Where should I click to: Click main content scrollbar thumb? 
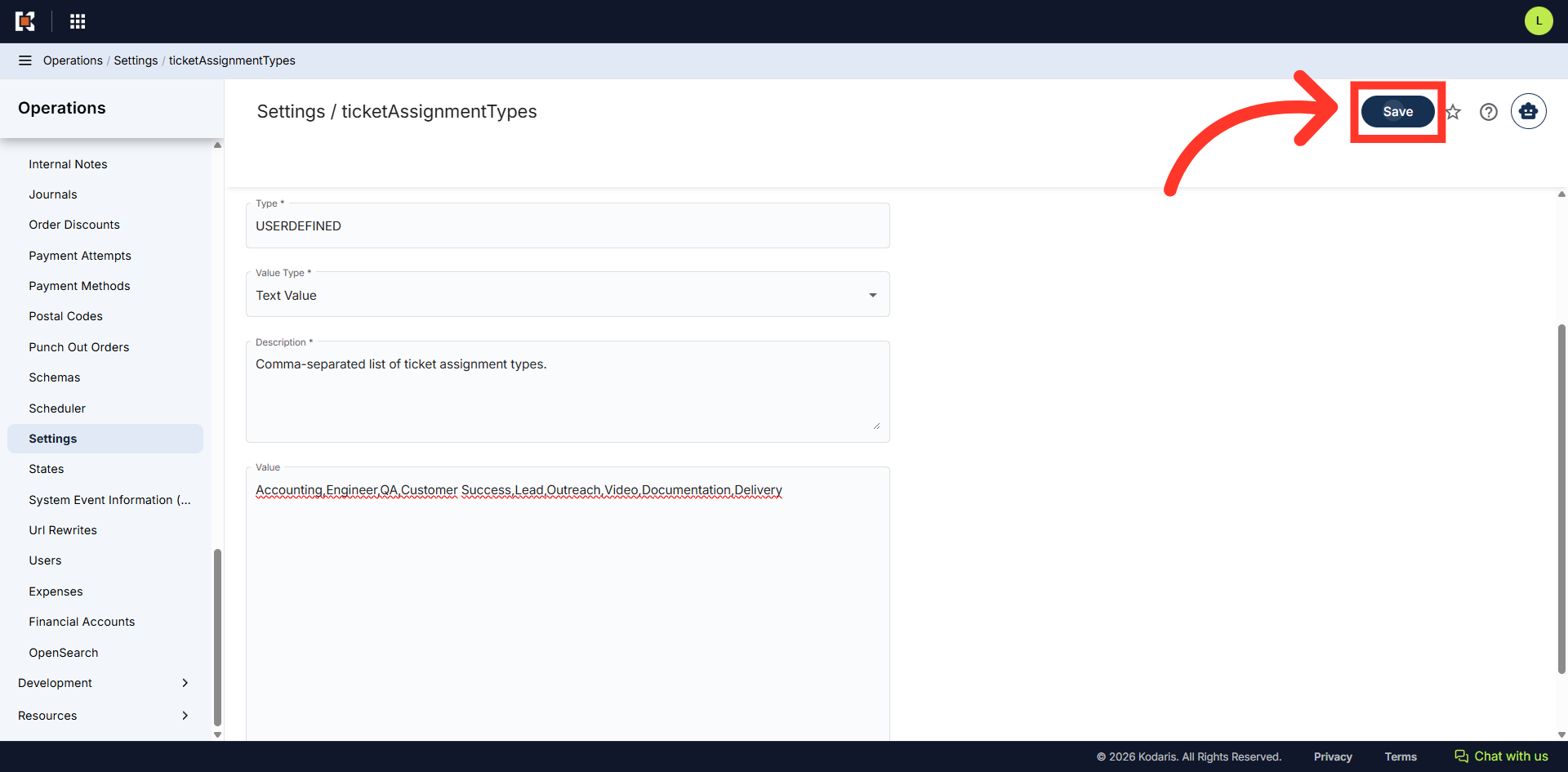1561,499
